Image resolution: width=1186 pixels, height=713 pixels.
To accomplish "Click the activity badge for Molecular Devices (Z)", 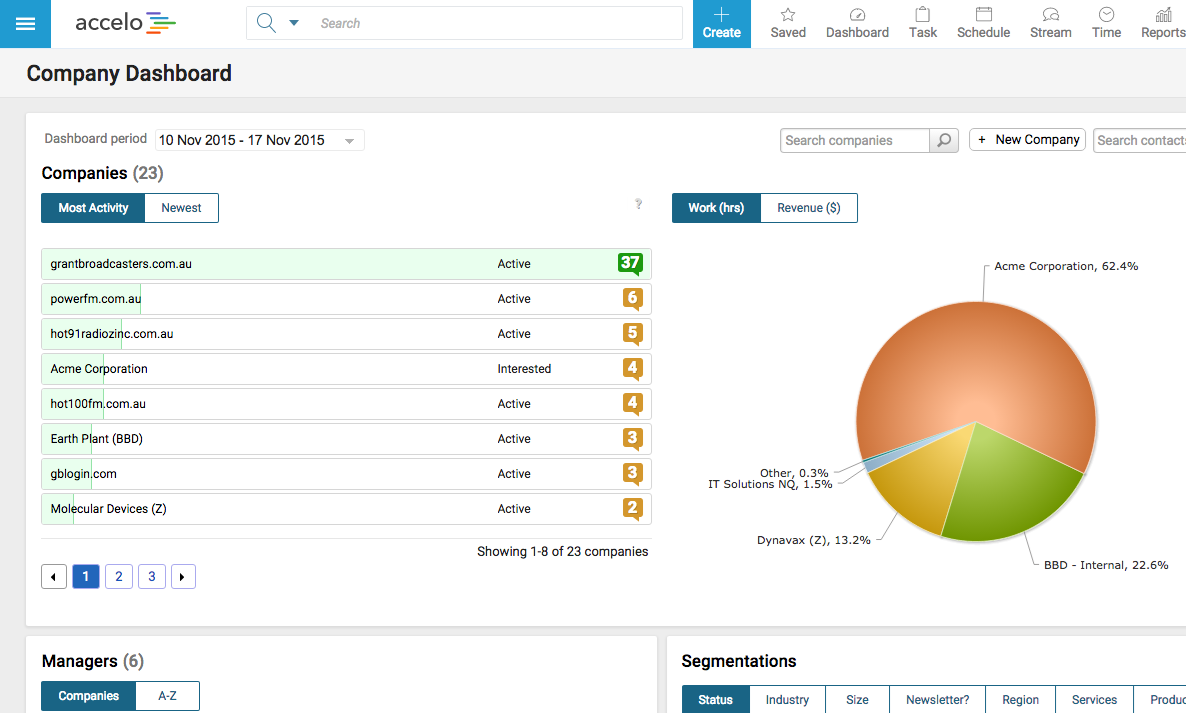I will coord(632,509).
